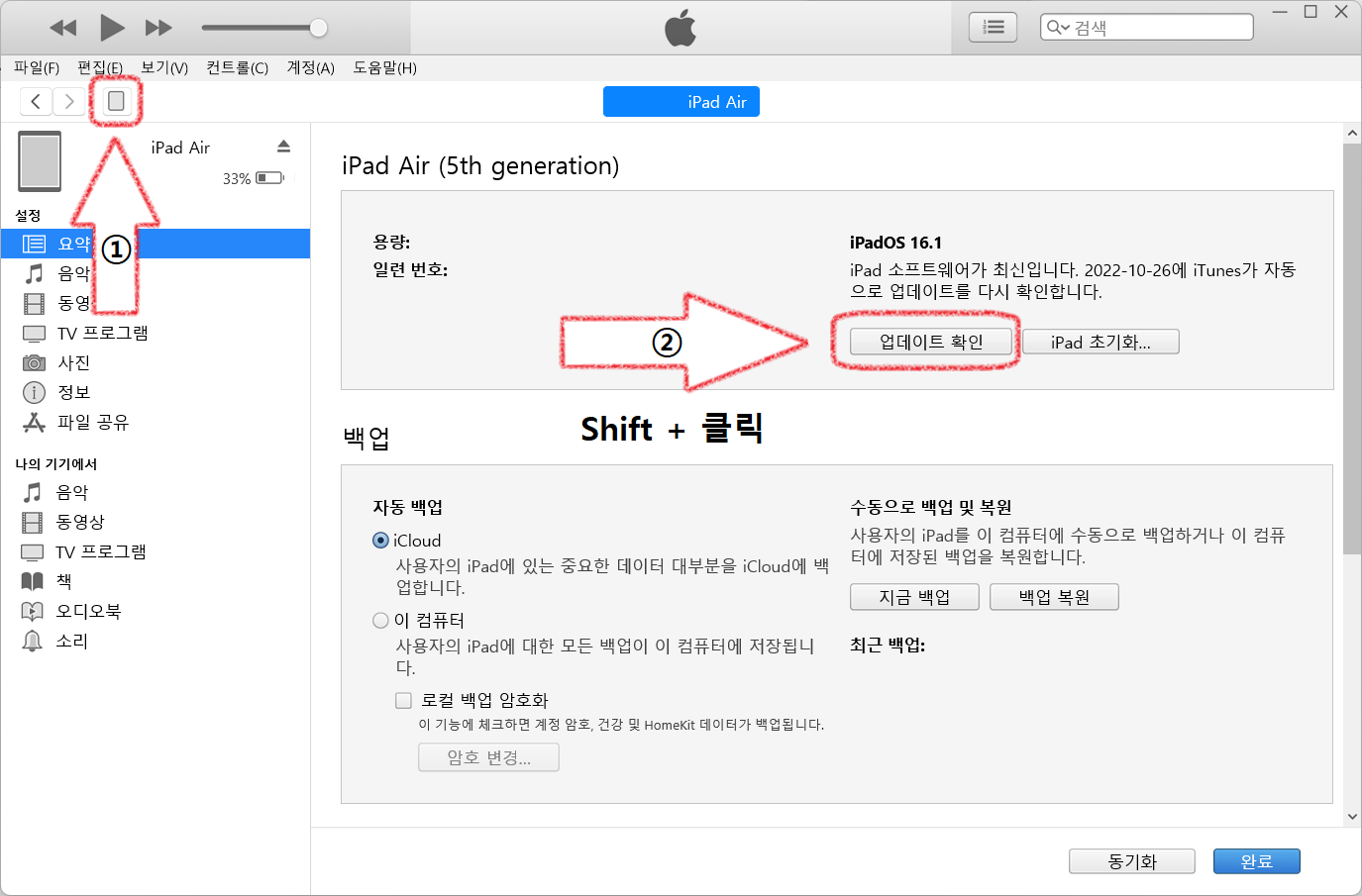1362x896 pixels.
Task: Click the 업데이트 확인 button
Action: pos(931,342)
